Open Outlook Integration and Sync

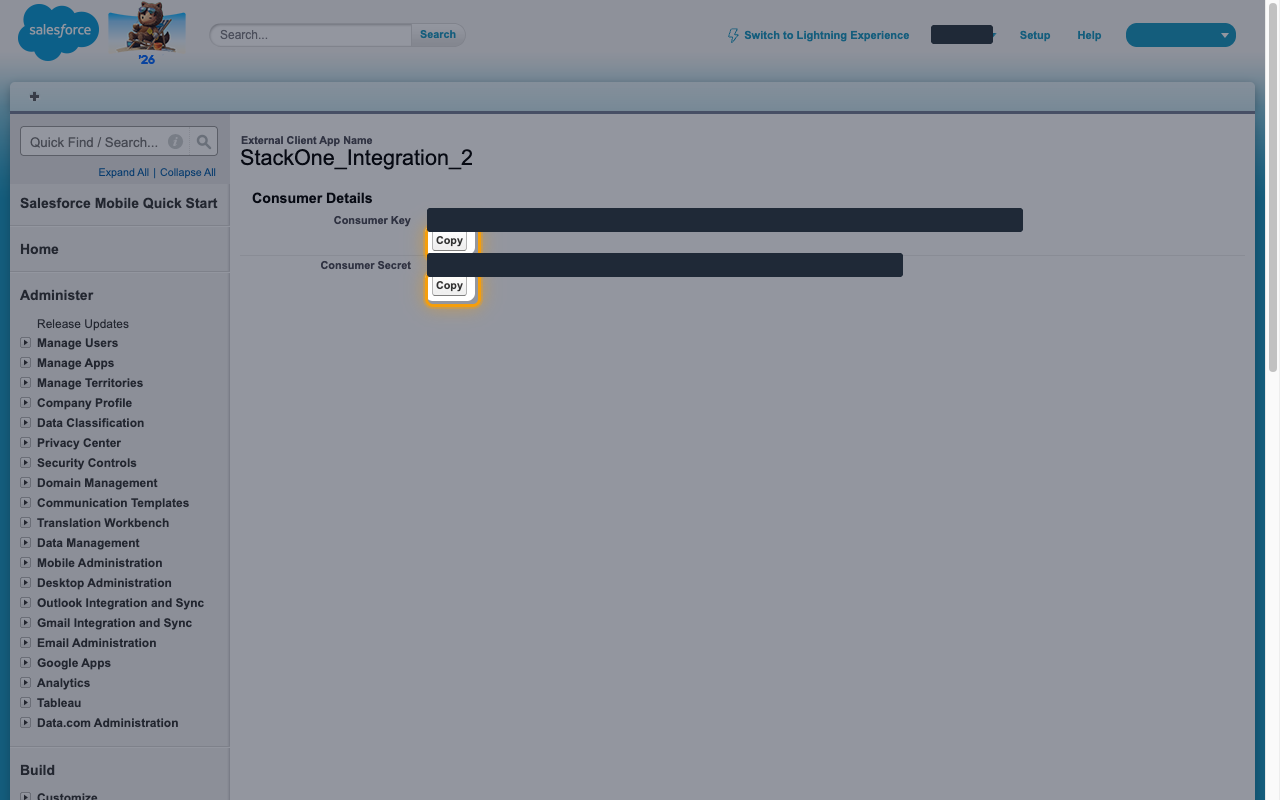coord(120,603)
